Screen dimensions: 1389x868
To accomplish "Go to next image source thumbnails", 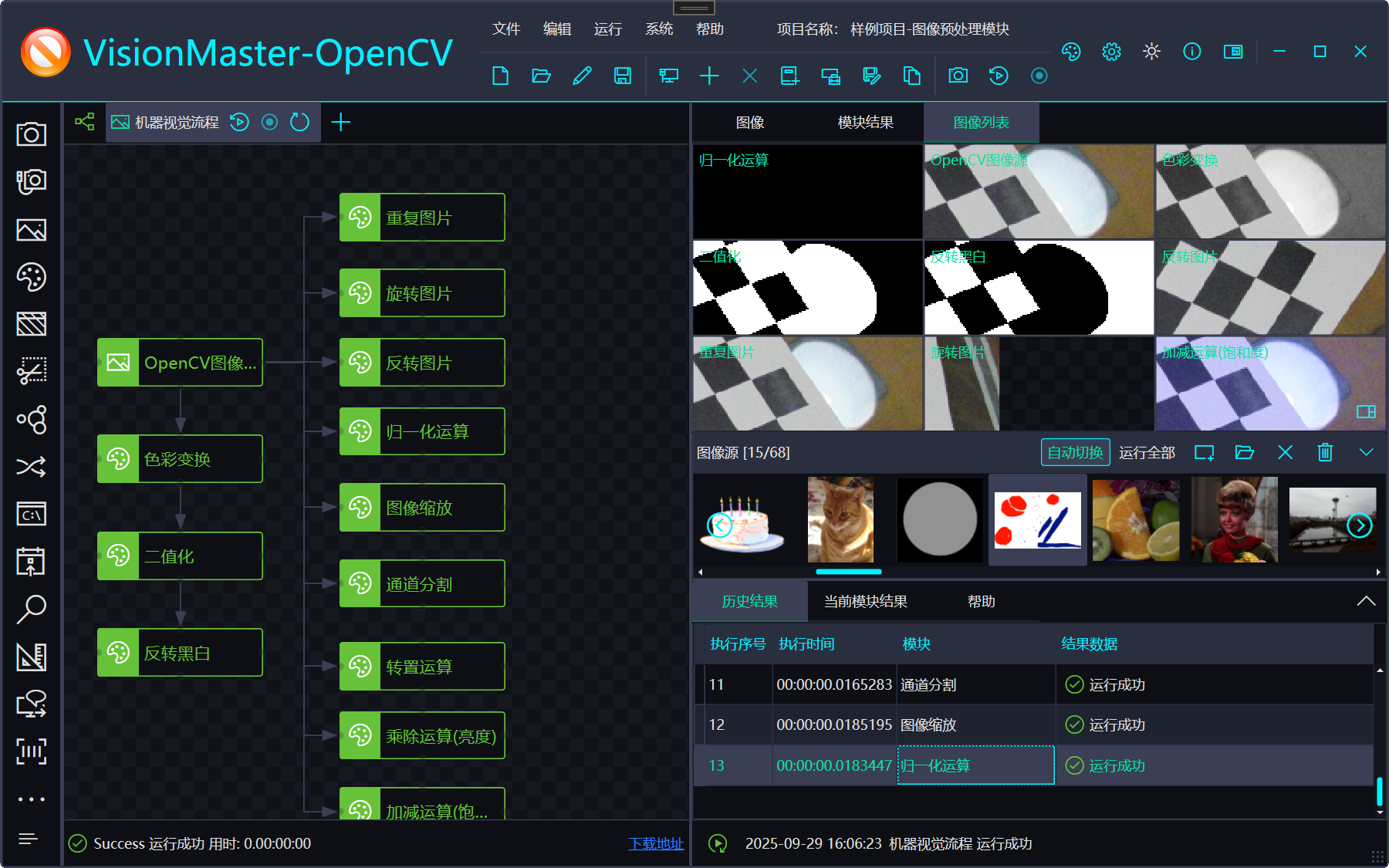I will pos(1360,525).
